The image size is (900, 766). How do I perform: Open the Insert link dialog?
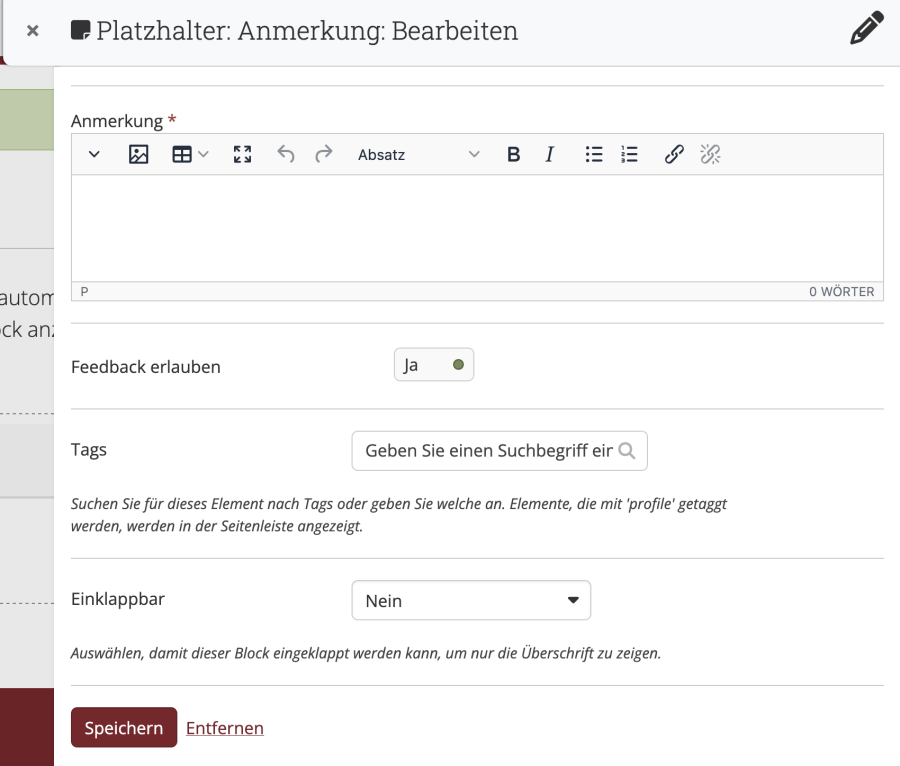coord(674,155)
